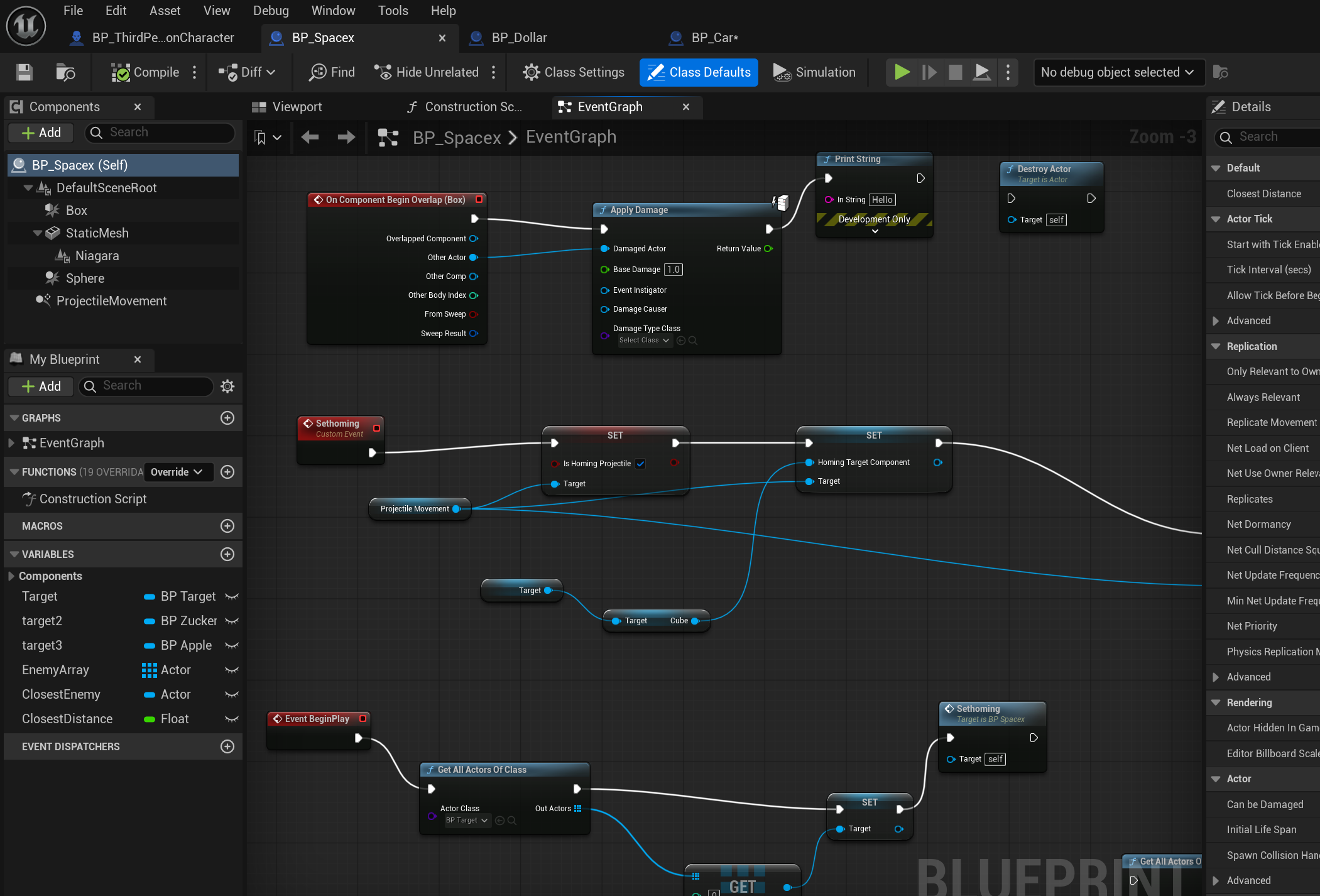This screenshot has height=896, width=1320.
Task: Add a new variable with plus icon
Action: pos(227,554)
